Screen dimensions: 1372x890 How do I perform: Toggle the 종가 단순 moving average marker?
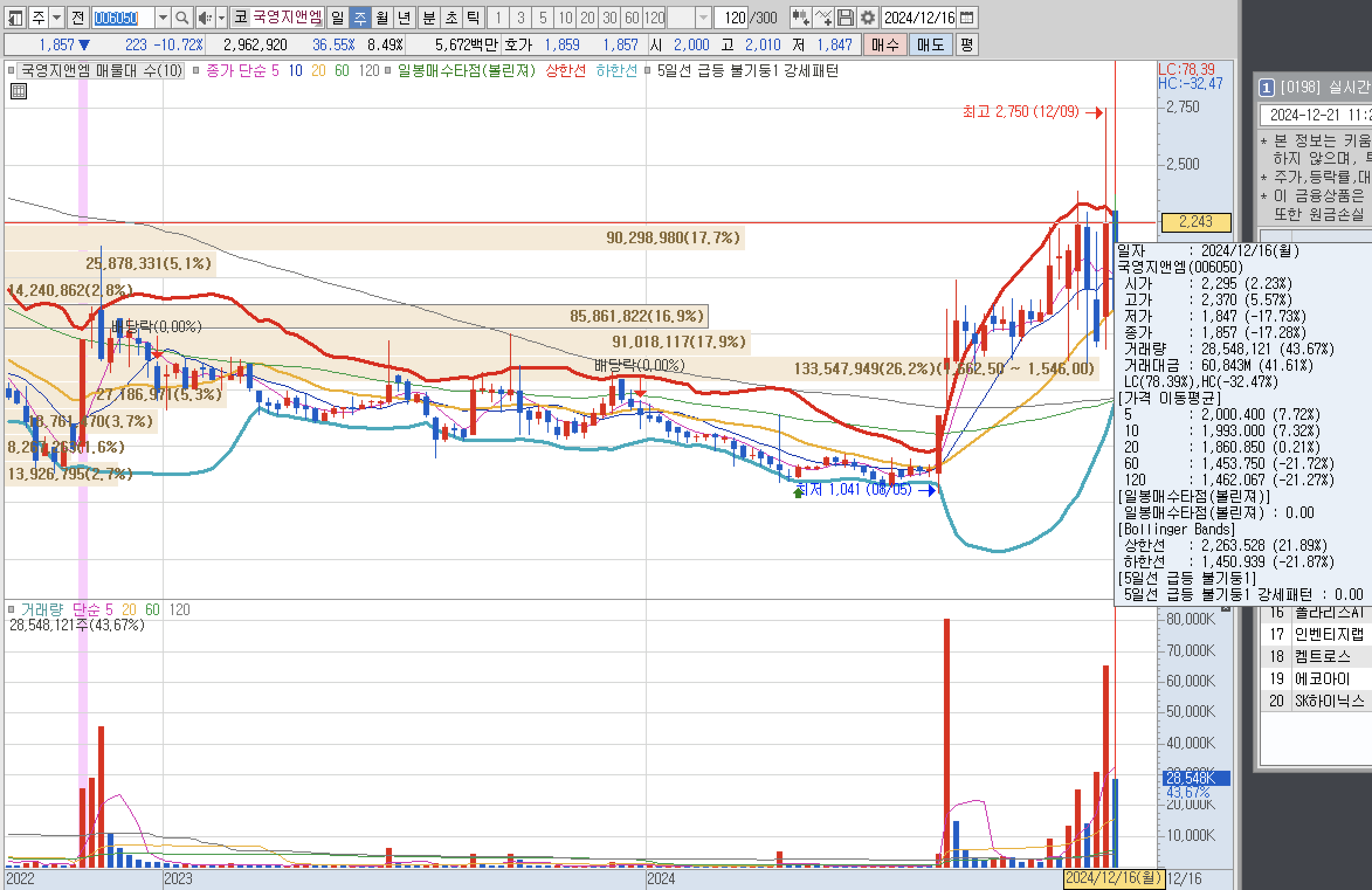[x=197, y=71]
